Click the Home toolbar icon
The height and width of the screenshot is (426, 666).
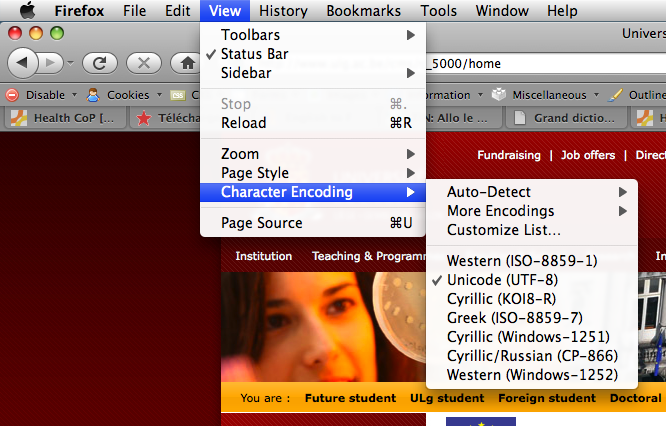coord(187,63)
